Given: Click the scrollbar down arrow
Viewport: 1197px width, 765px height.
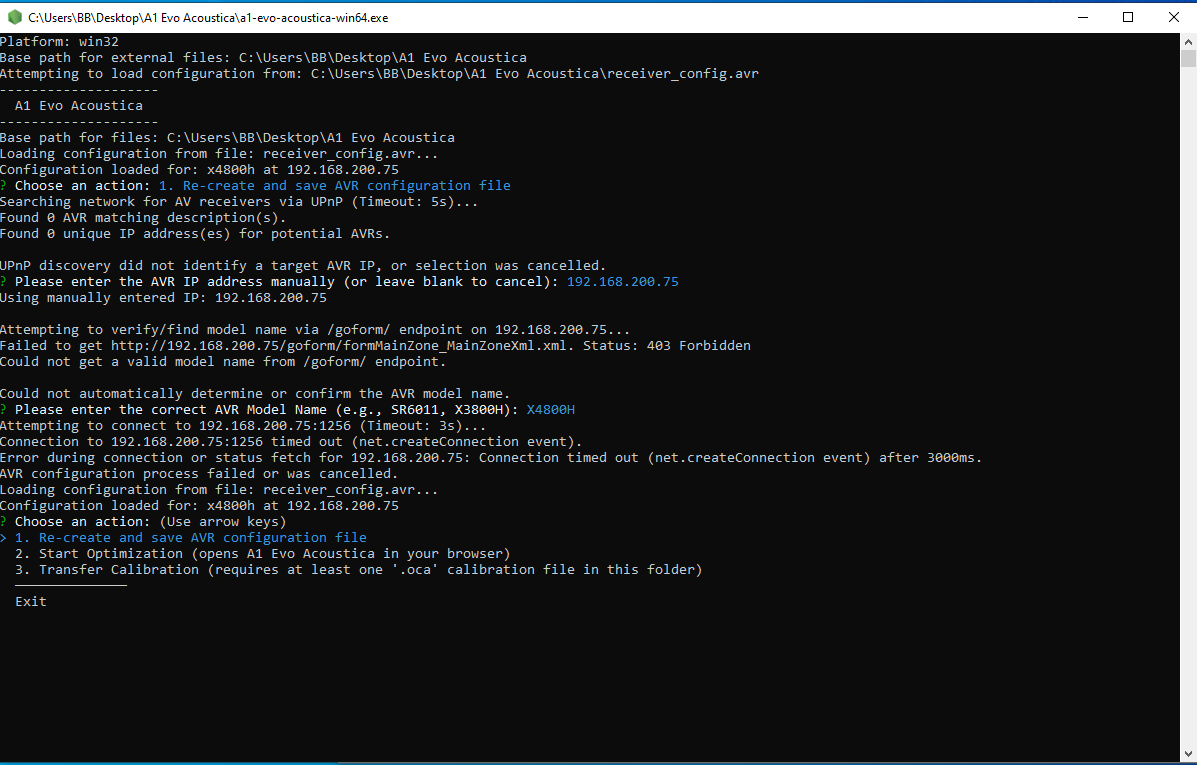Looking at the screenshot, I should 1188,753.
